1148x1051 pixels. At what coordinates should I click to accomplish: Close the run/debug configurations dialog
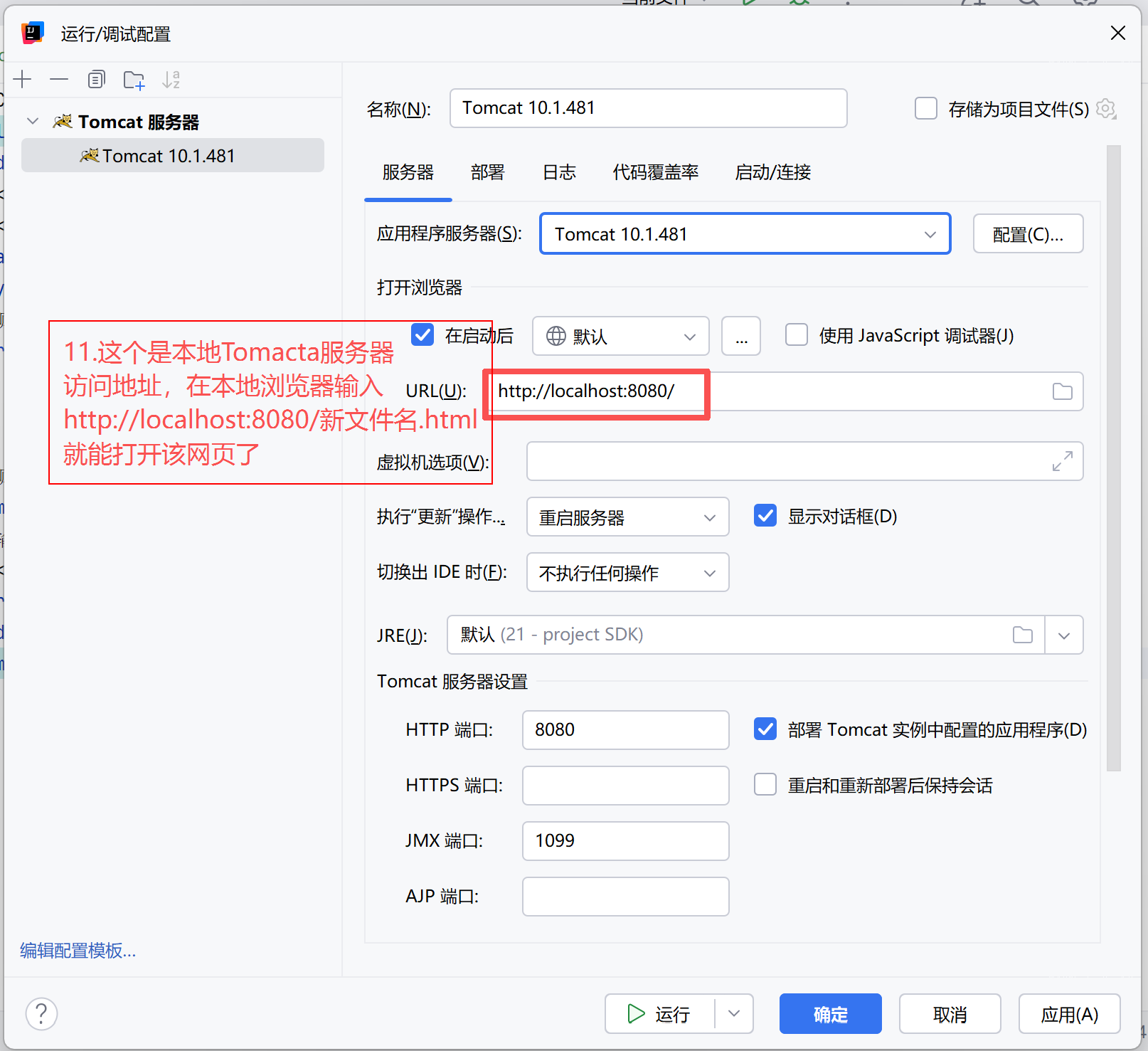(x=1118, y=33)
